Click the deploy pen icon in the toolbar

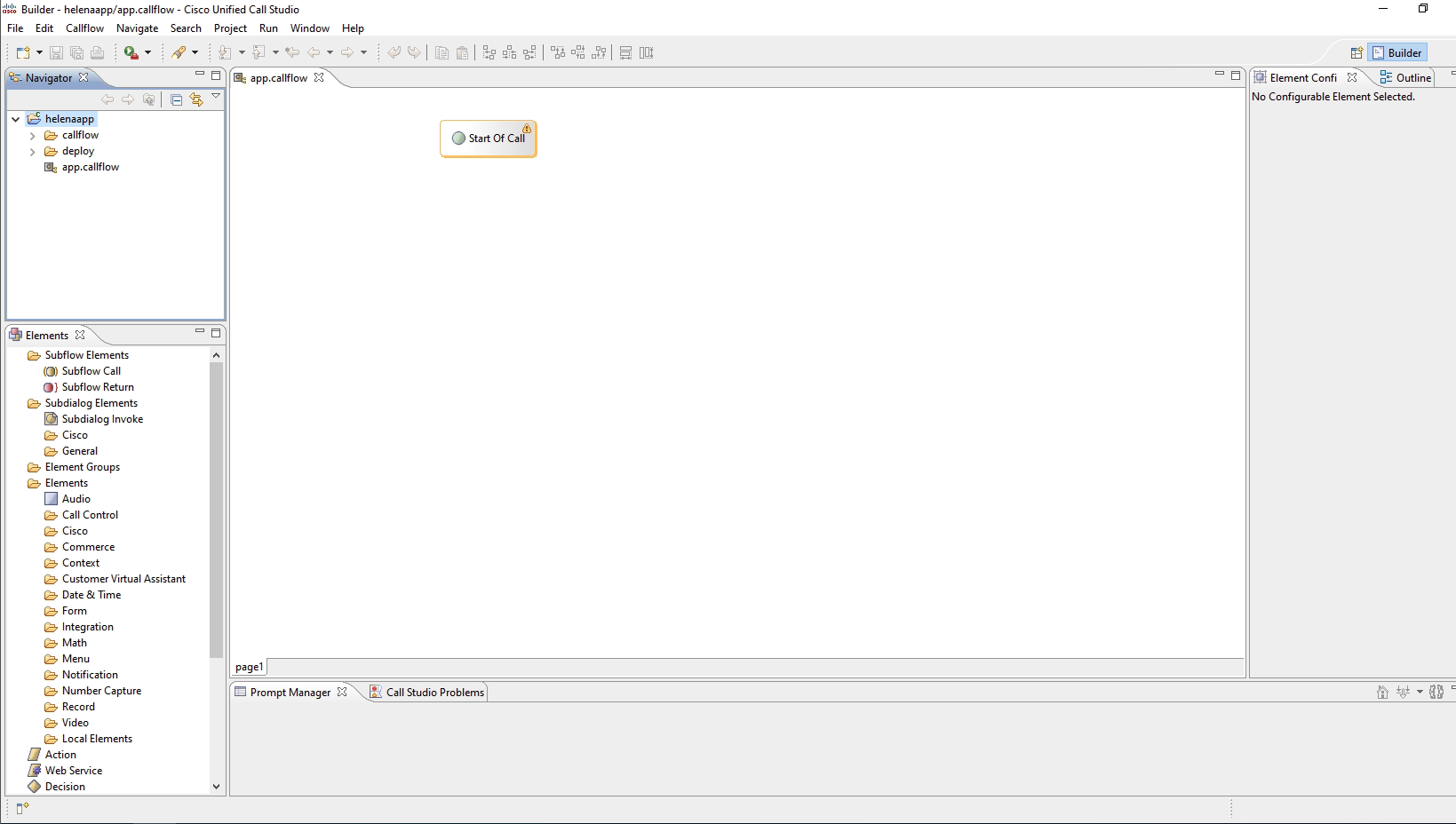(179, 53)
